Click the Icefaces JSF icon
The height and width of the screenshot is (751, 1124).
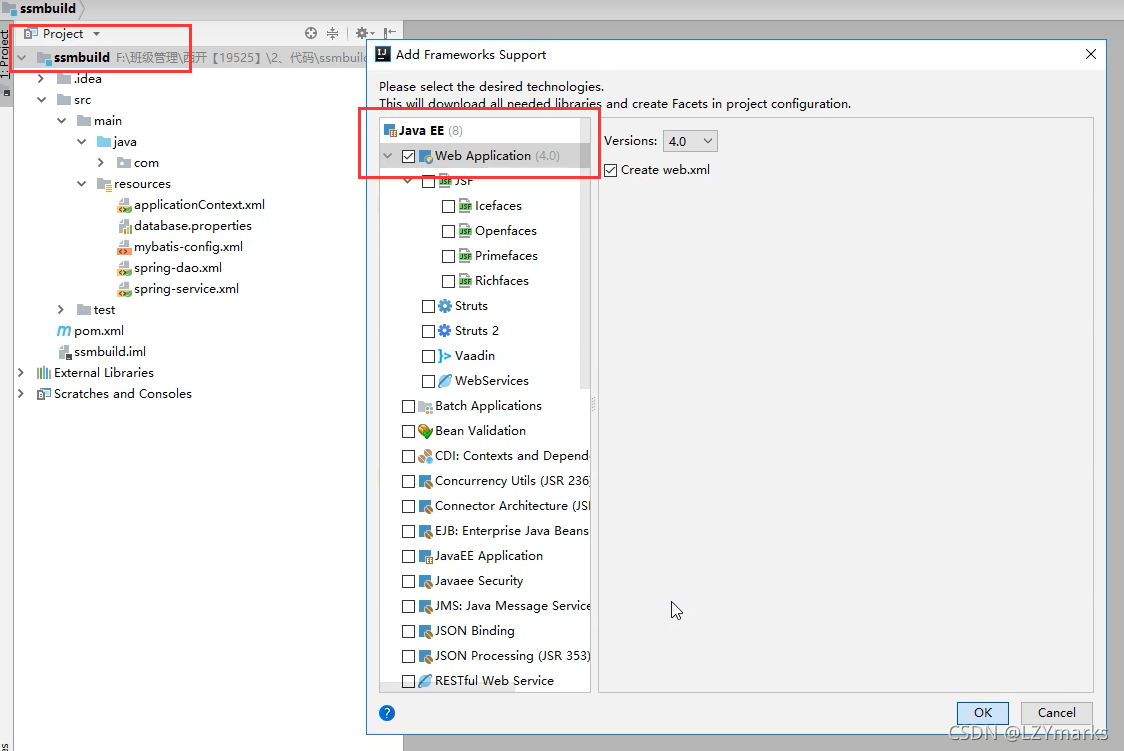pyautogui.click(x=465, y=206)
